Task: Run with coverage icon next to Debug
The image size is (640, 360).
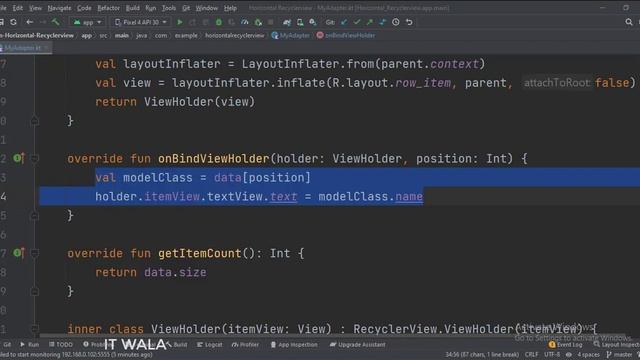Action: pyautogui.click(x=231, y=22)
